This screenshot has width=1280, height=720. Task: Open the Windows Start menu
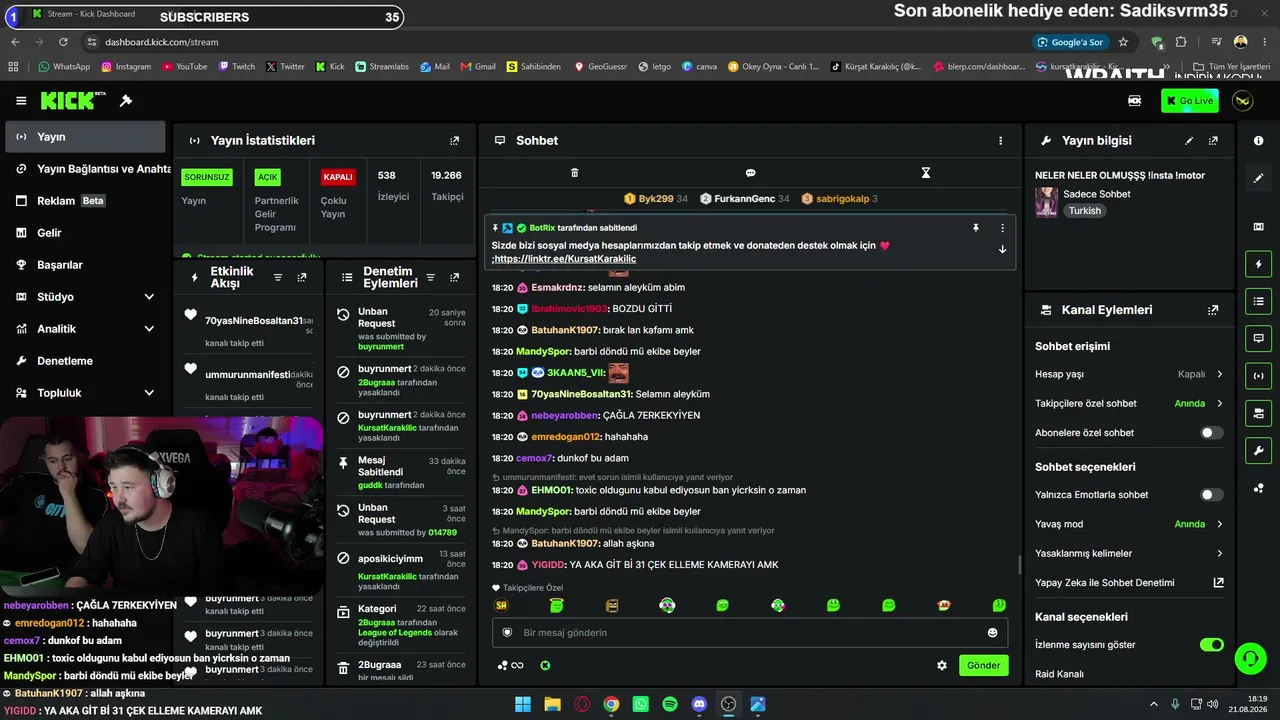coord(523,704)
